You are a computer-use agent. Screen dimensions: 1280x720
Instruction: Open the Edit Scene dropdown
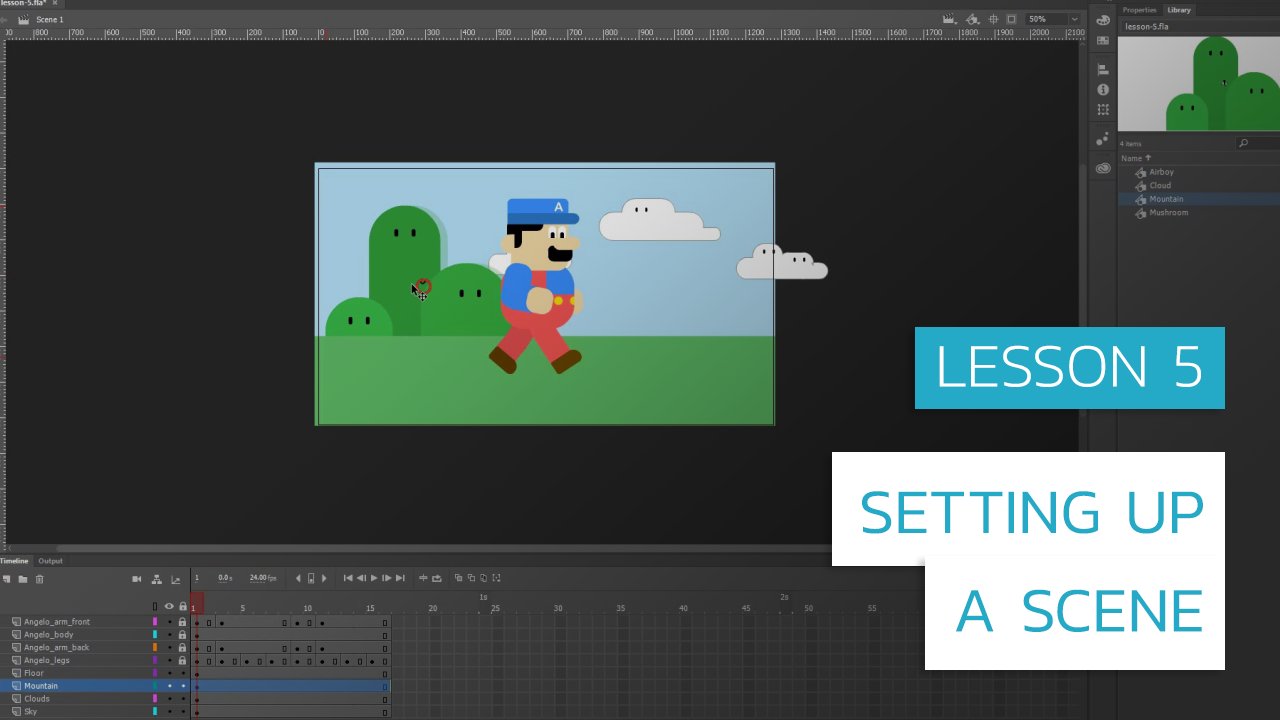(948, 19)
